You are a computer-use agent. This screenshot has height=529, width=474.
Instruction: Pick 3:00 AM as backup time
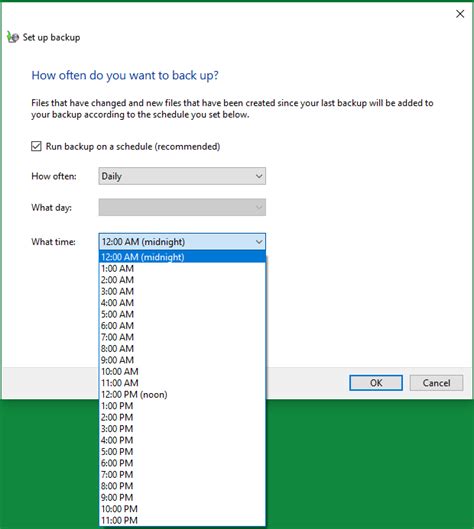[182, 291]
